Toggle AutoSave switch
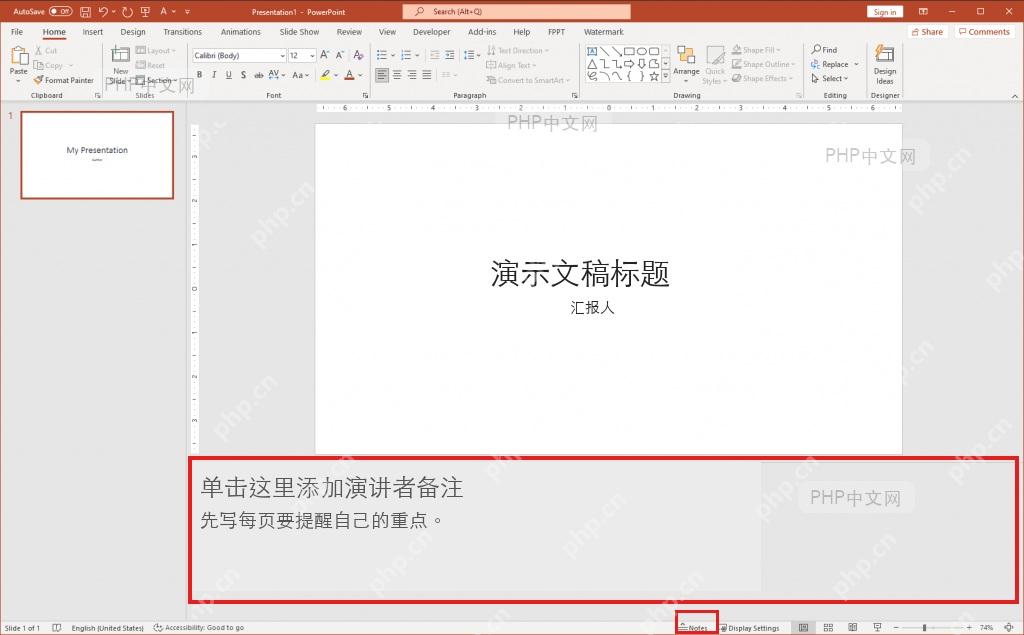The height and width of the screenshot is (635, 1024). tap(61, 11)
